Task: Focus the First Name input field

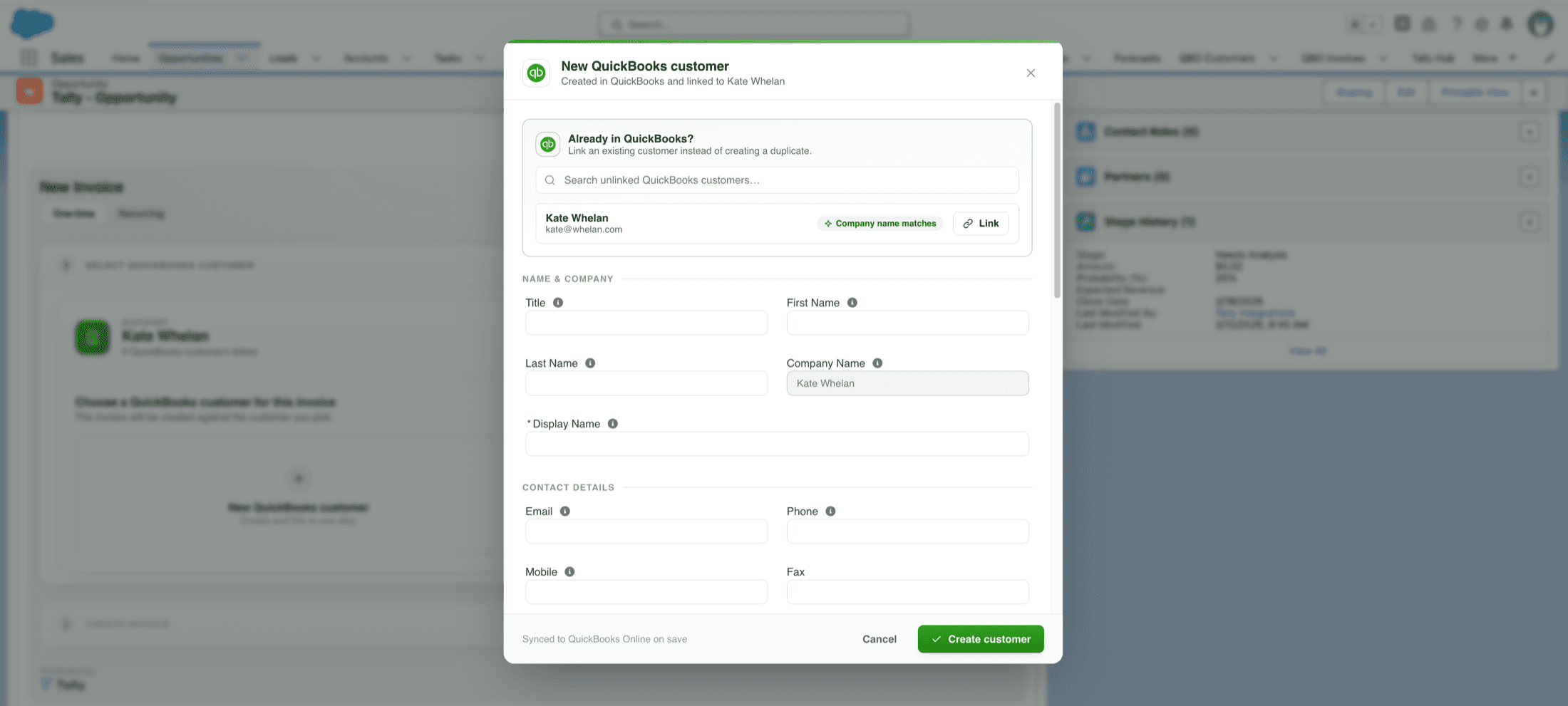Action: [907, 323]
